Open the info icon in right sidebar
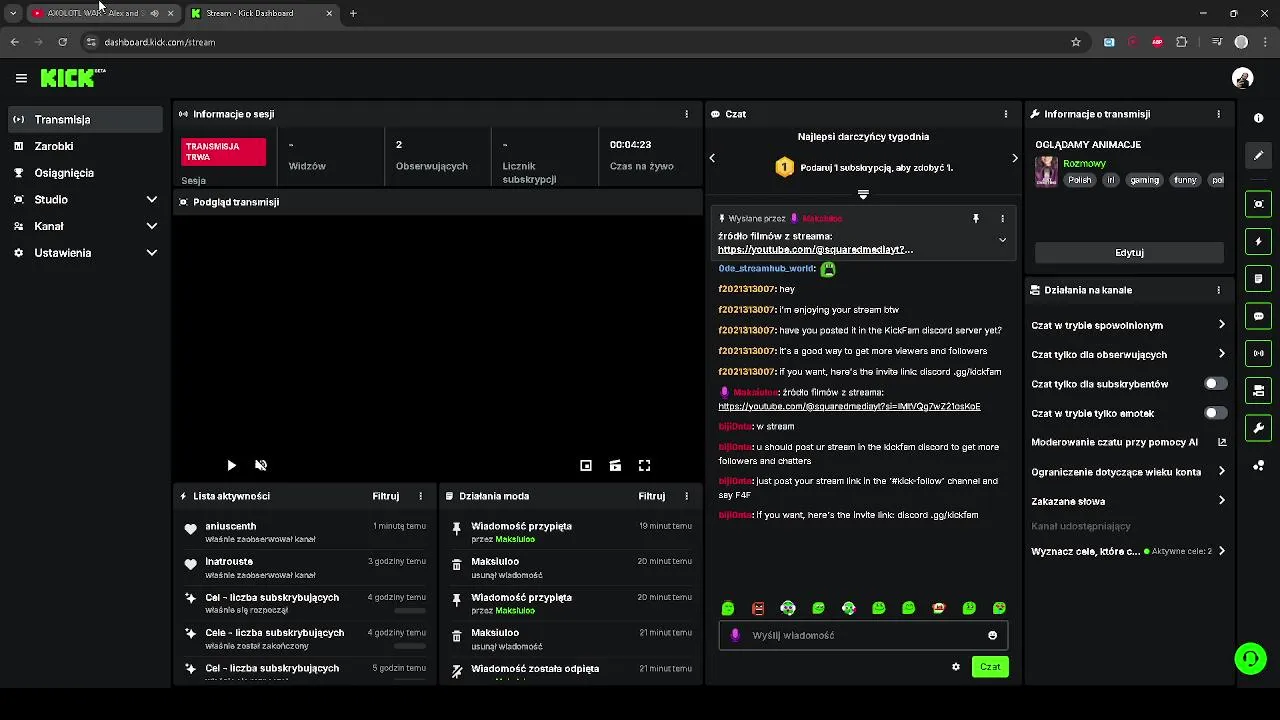Viewport: 1280px width, 720px height. [x=1258, y=118]
